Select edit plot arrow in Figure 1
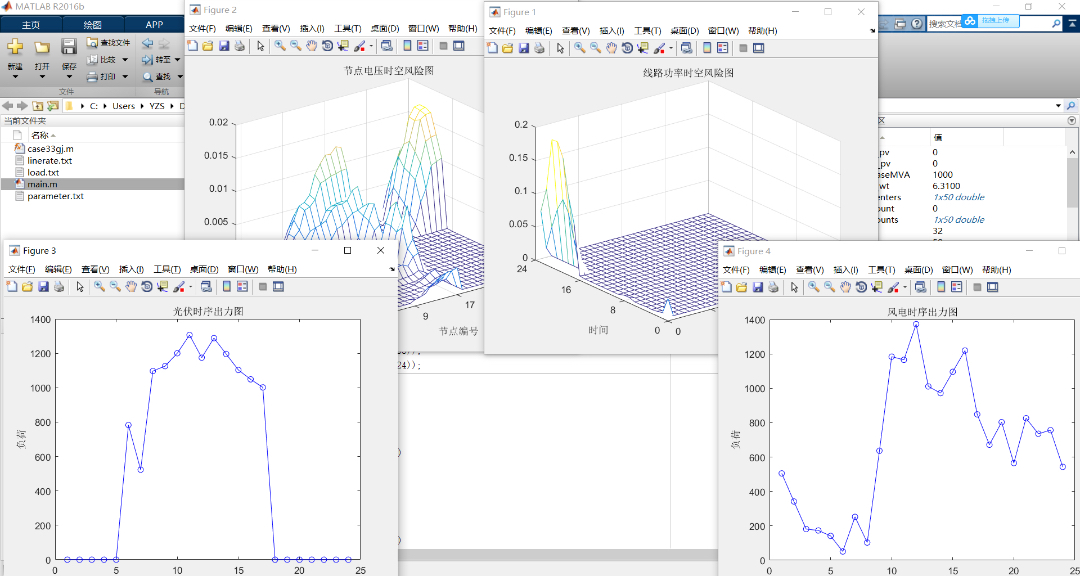The width and height of the screenshot is (1080, 576). [560, 48]
